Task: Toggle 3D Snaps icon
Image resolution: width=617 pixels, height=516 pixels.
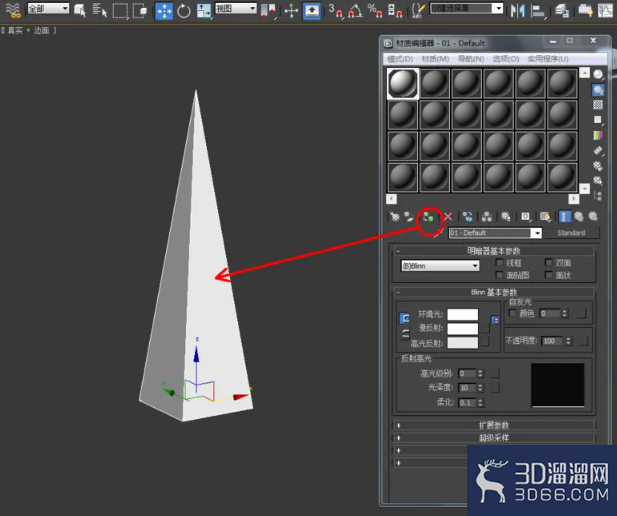Action: tap(336, 11)
